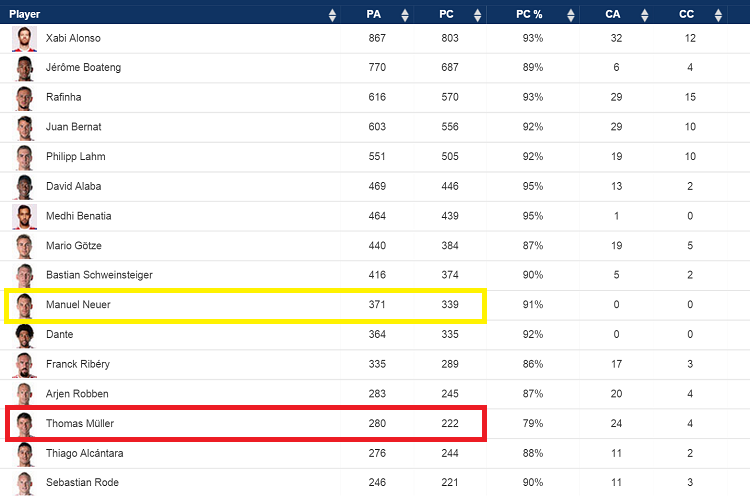Screen dimensions: 750x497
Task: Click Thiago Alcántara's pass completion percentage
Action: [x=530, y=453]
